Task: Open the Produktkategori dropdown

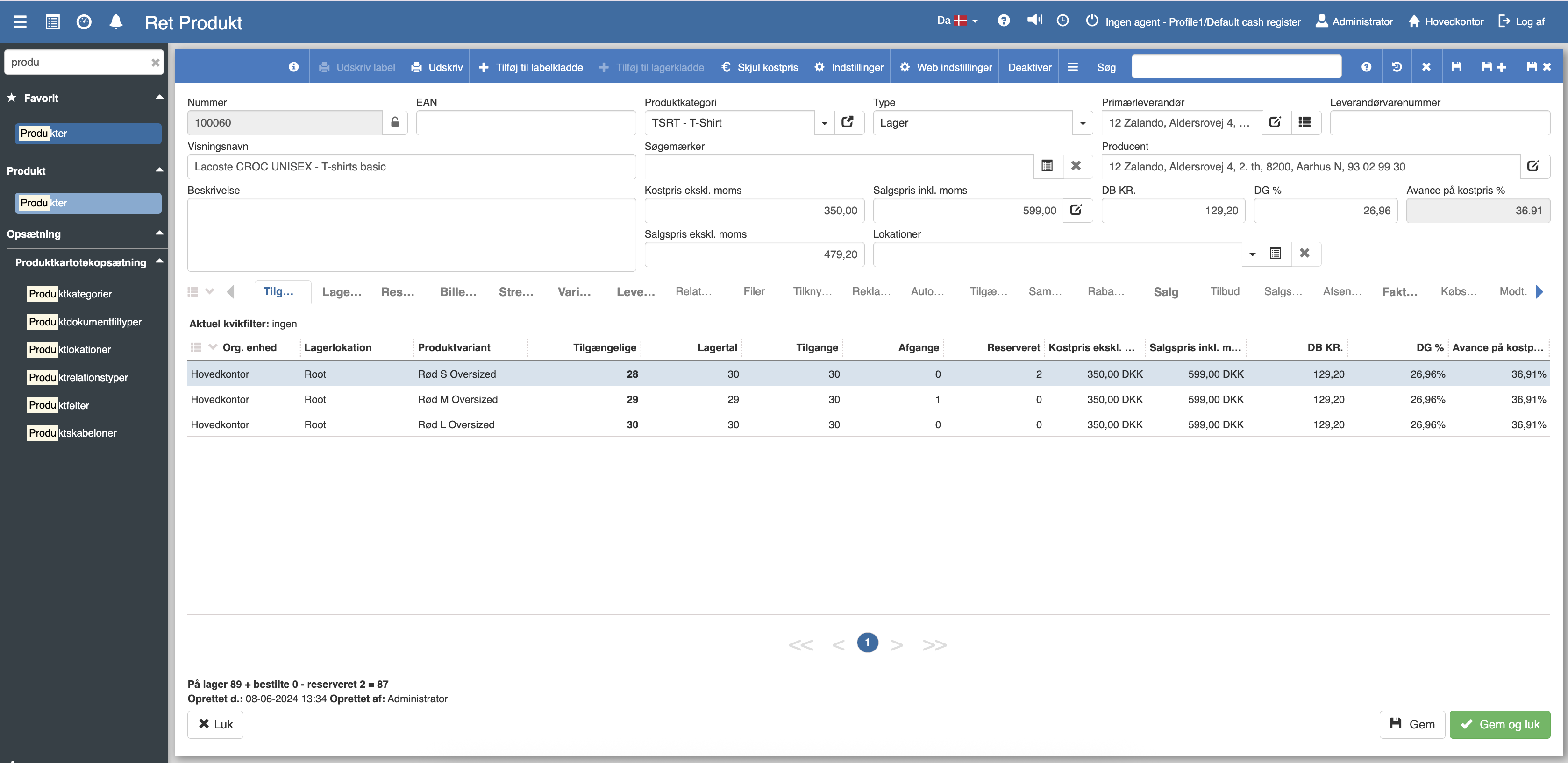Action: 824,123
